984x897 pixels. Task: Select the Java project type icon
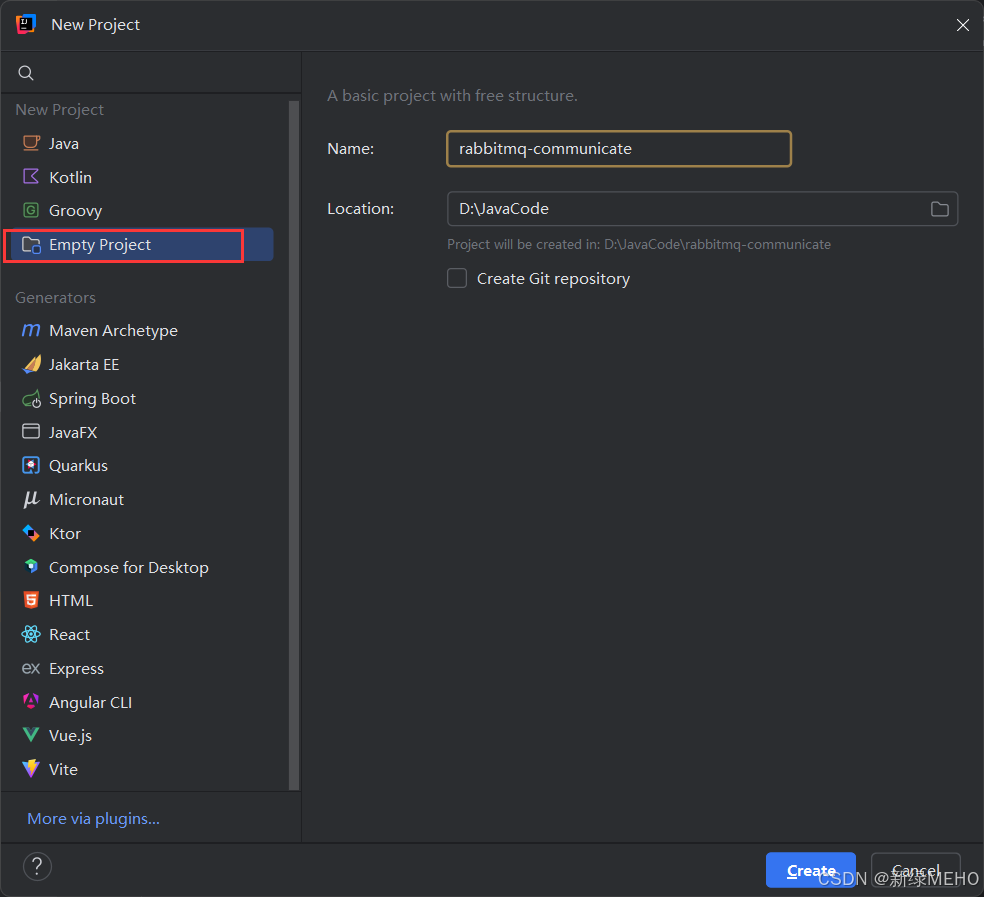click(31, 143)
